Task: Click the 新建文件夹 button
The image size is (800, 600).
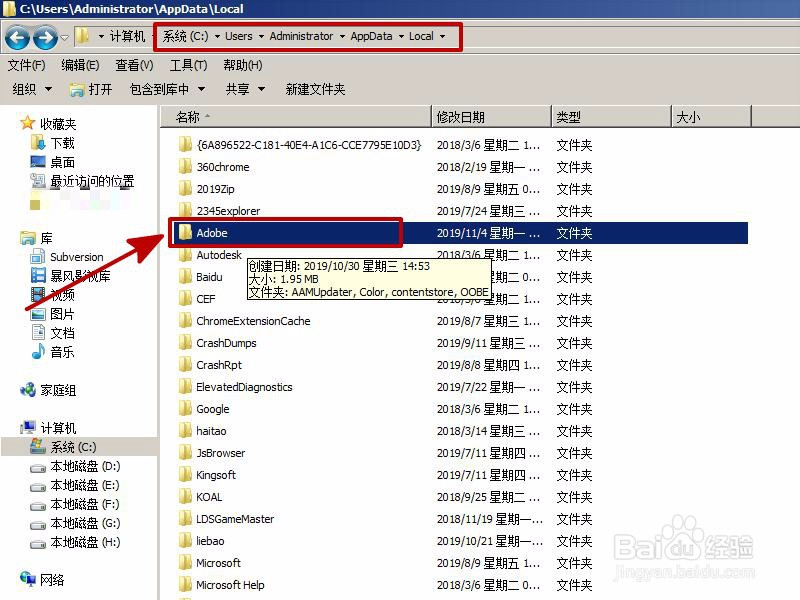Action: [314, 88]
